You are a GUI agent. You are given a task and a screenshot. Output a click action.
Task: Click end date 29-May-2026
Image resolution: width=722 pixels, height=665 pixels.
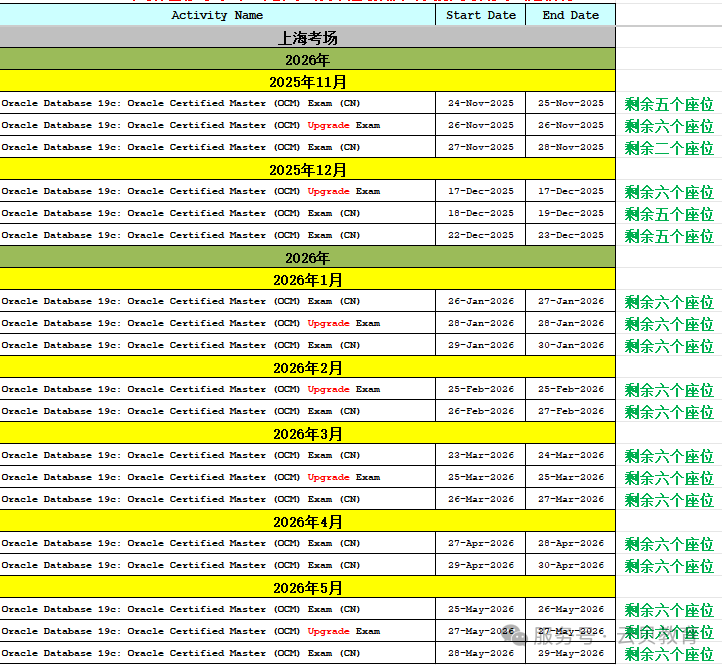pyautogui.click(x=571, y=653)
